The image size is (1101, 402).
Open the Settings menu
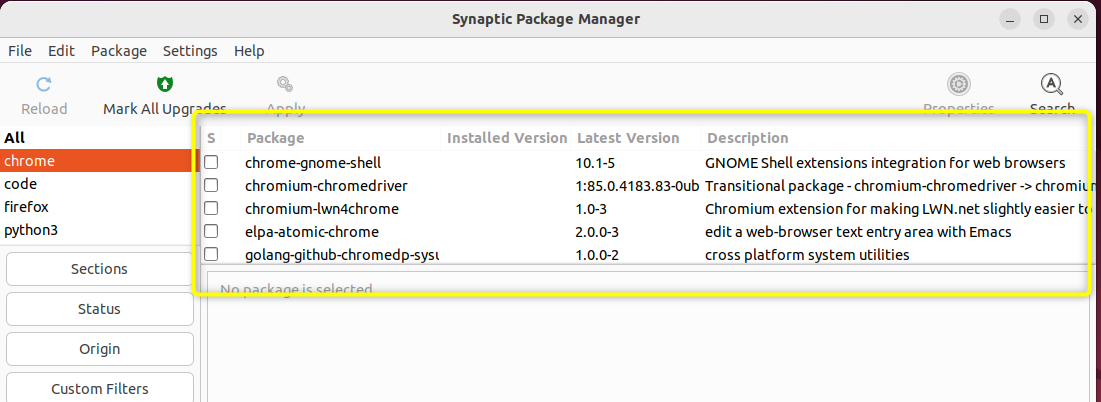[x=190, y=51]
